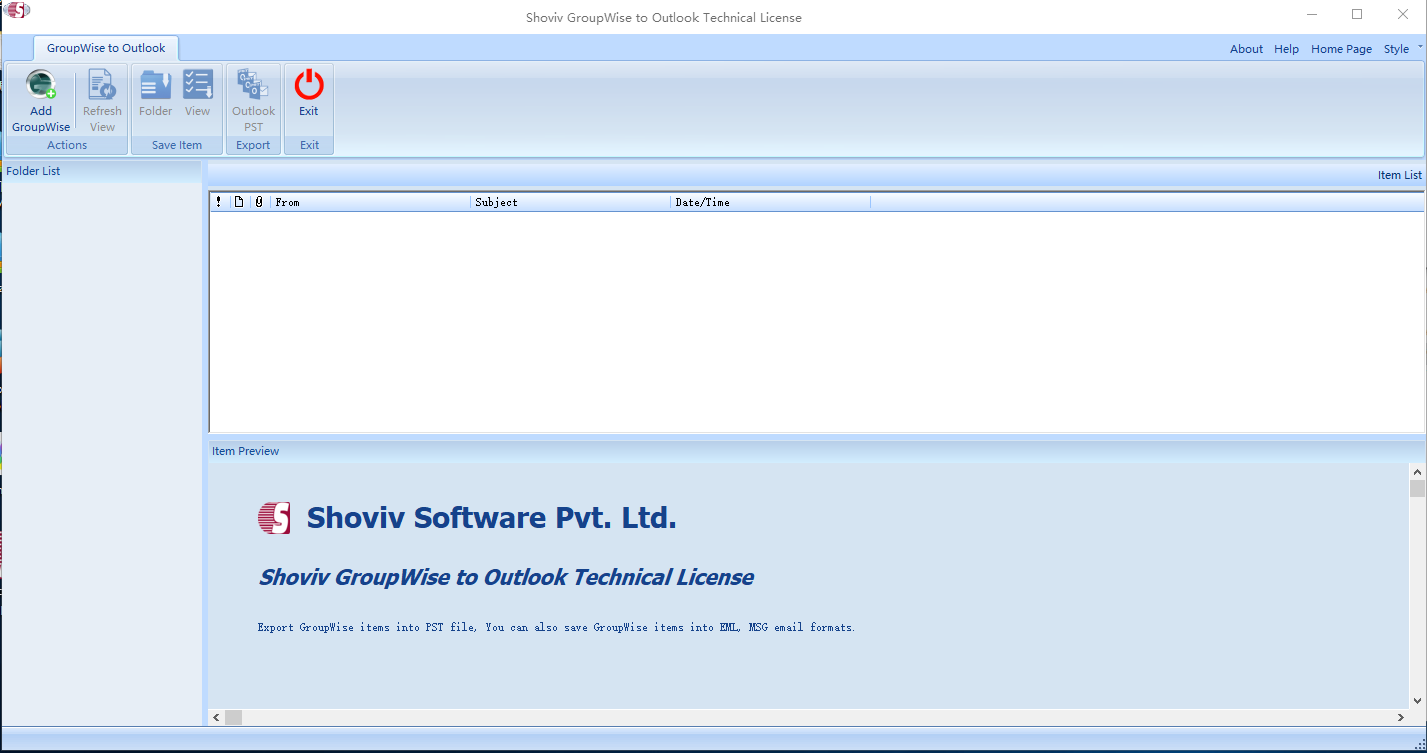Click the attachment paperclip column icon

[258, 201]
